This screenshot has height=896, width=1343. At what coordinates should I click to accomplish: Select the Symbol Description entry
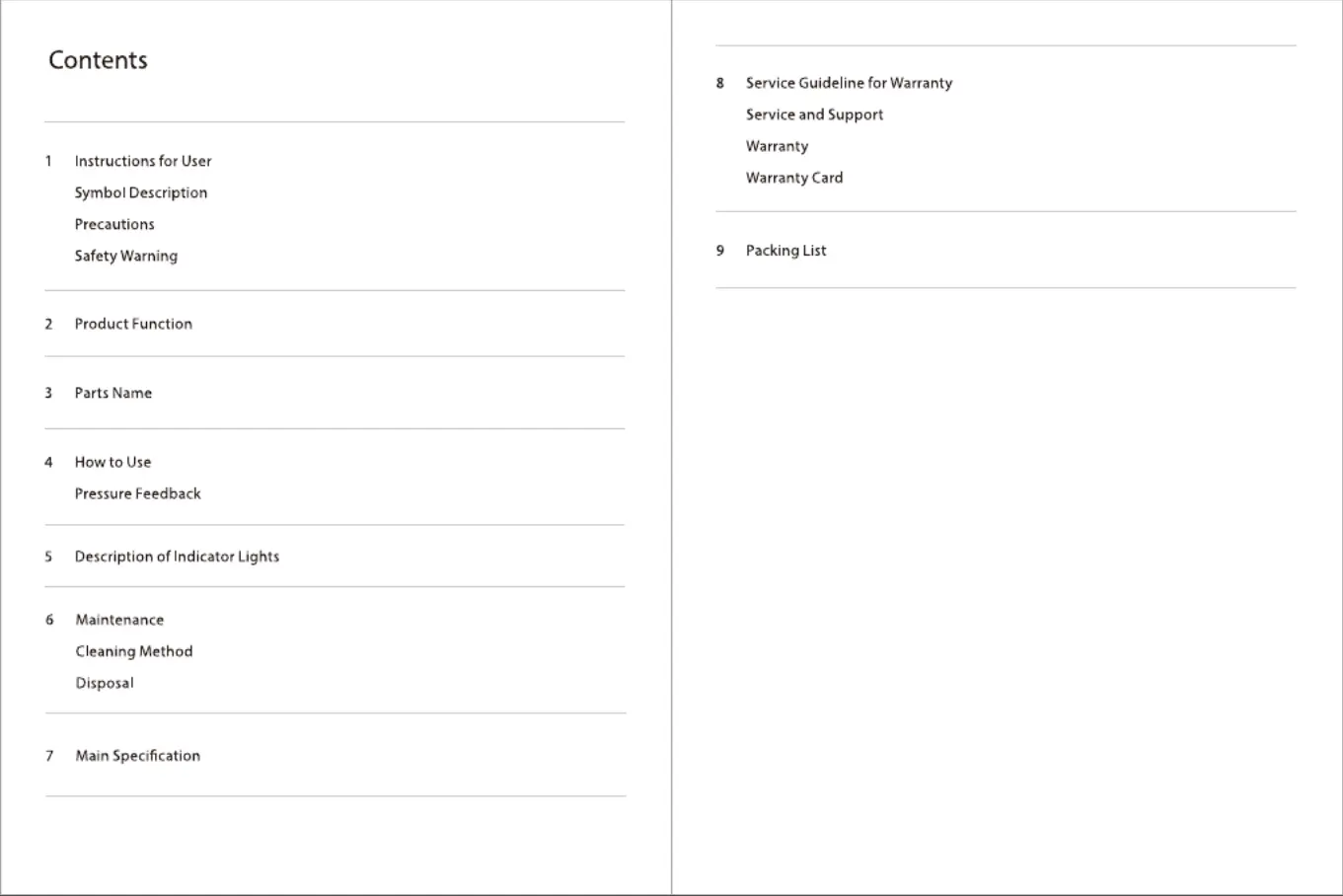pos(141,192)
